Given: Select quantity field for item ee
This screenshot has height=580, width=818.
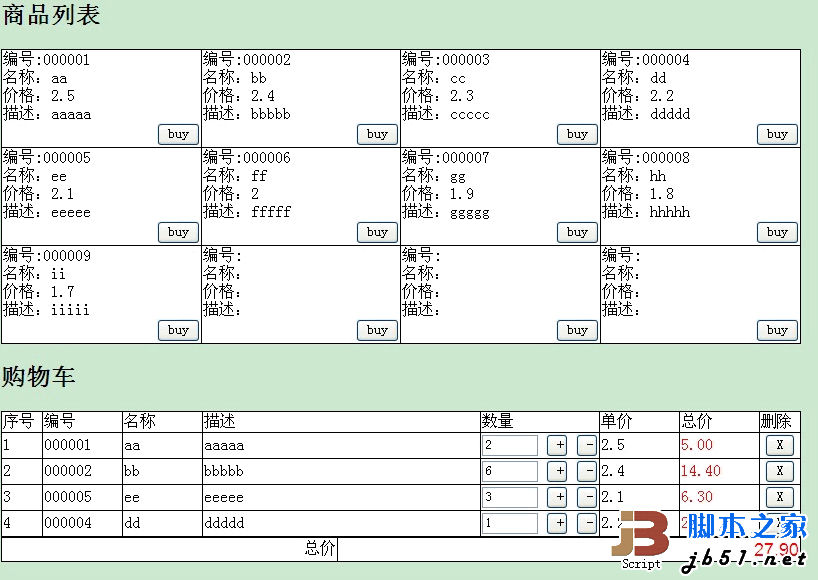Looking at the screenshot, I should click(510, 497).
